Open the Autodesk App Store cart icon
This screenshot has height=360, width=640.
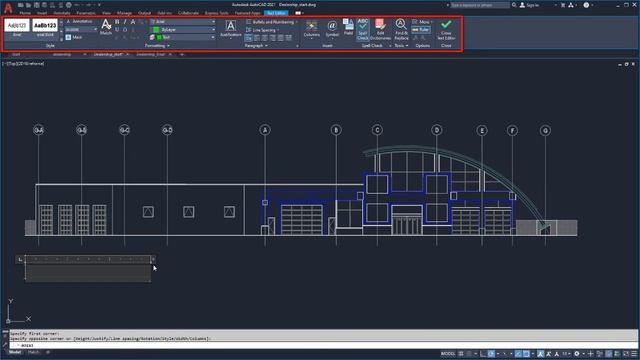click(x=563, y=5)
